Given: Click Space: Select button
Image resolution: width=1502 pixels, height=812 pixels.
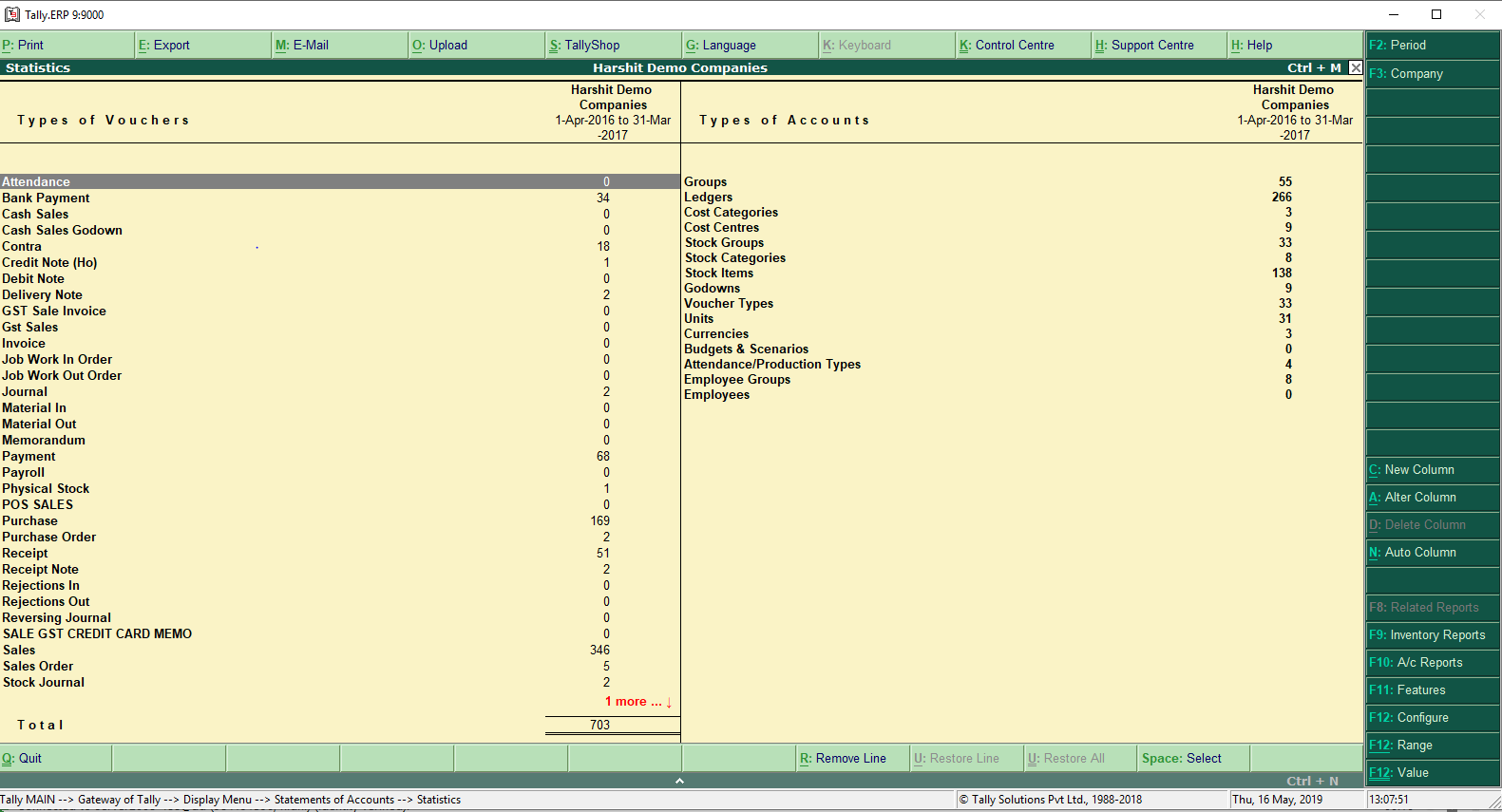Looking at the screenshot, I should point(1194,758).
